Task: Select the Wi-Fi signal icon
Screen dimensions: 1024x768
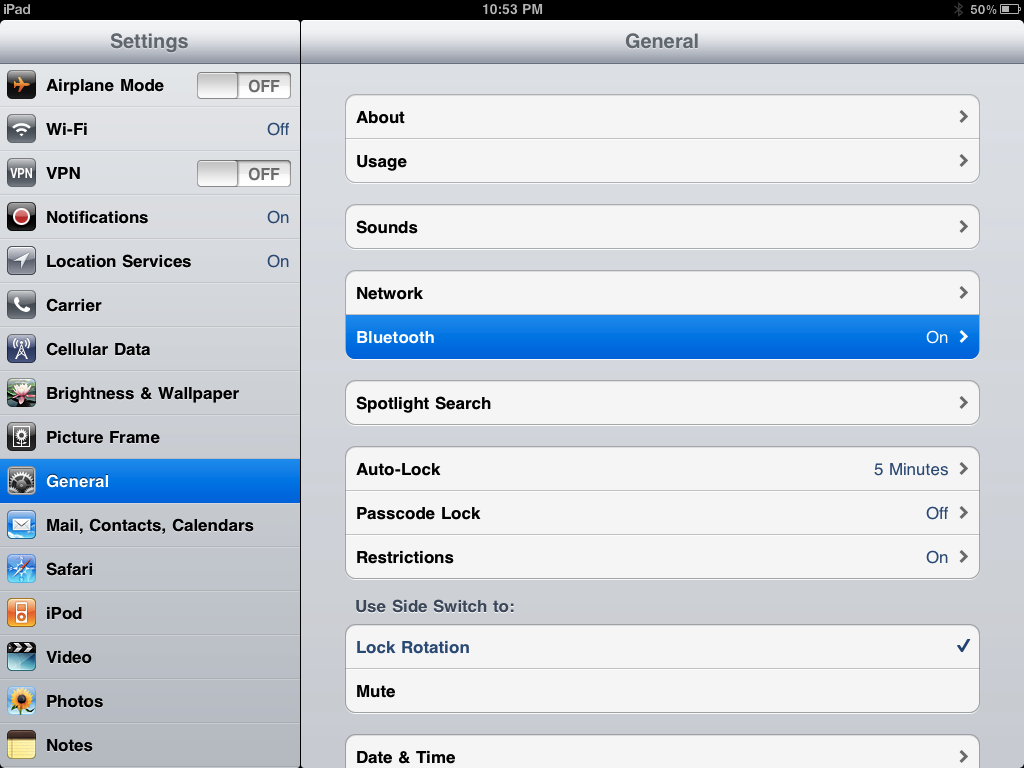Action: coord(21,129)
